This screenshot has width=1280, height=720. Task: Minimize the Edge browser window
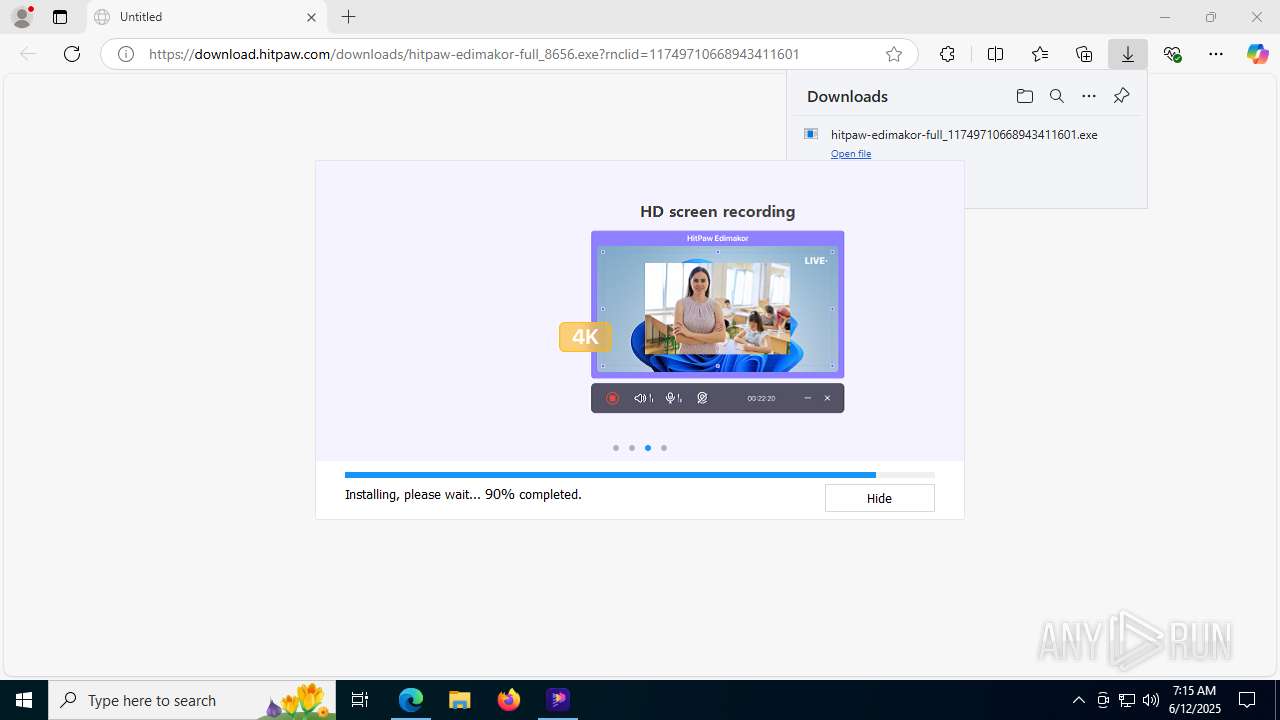[x=1165, y=17]
